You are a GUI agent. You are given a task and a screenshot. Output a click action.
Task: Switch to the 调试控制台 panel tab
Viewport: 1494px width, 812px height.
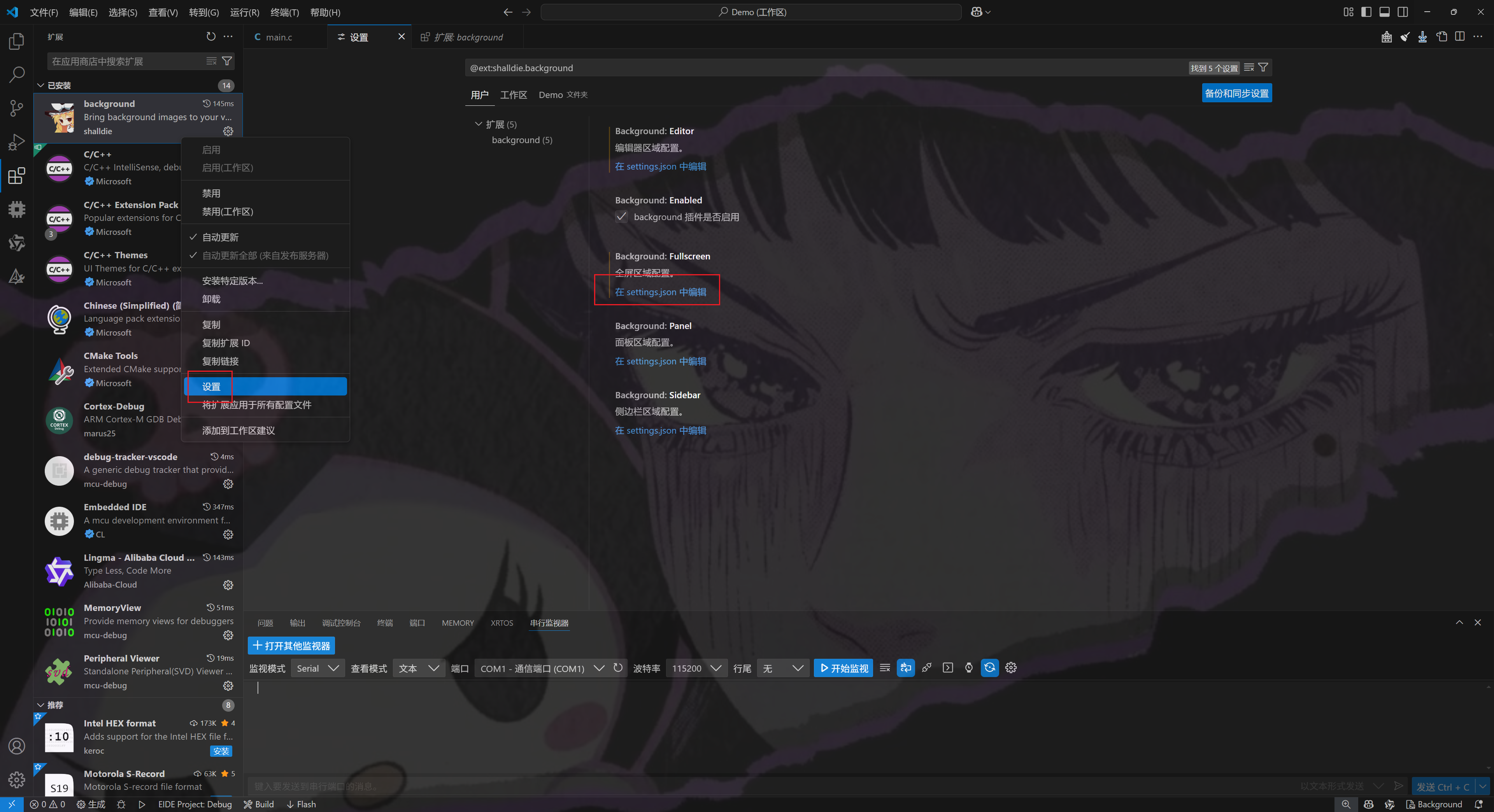point(341,623)
